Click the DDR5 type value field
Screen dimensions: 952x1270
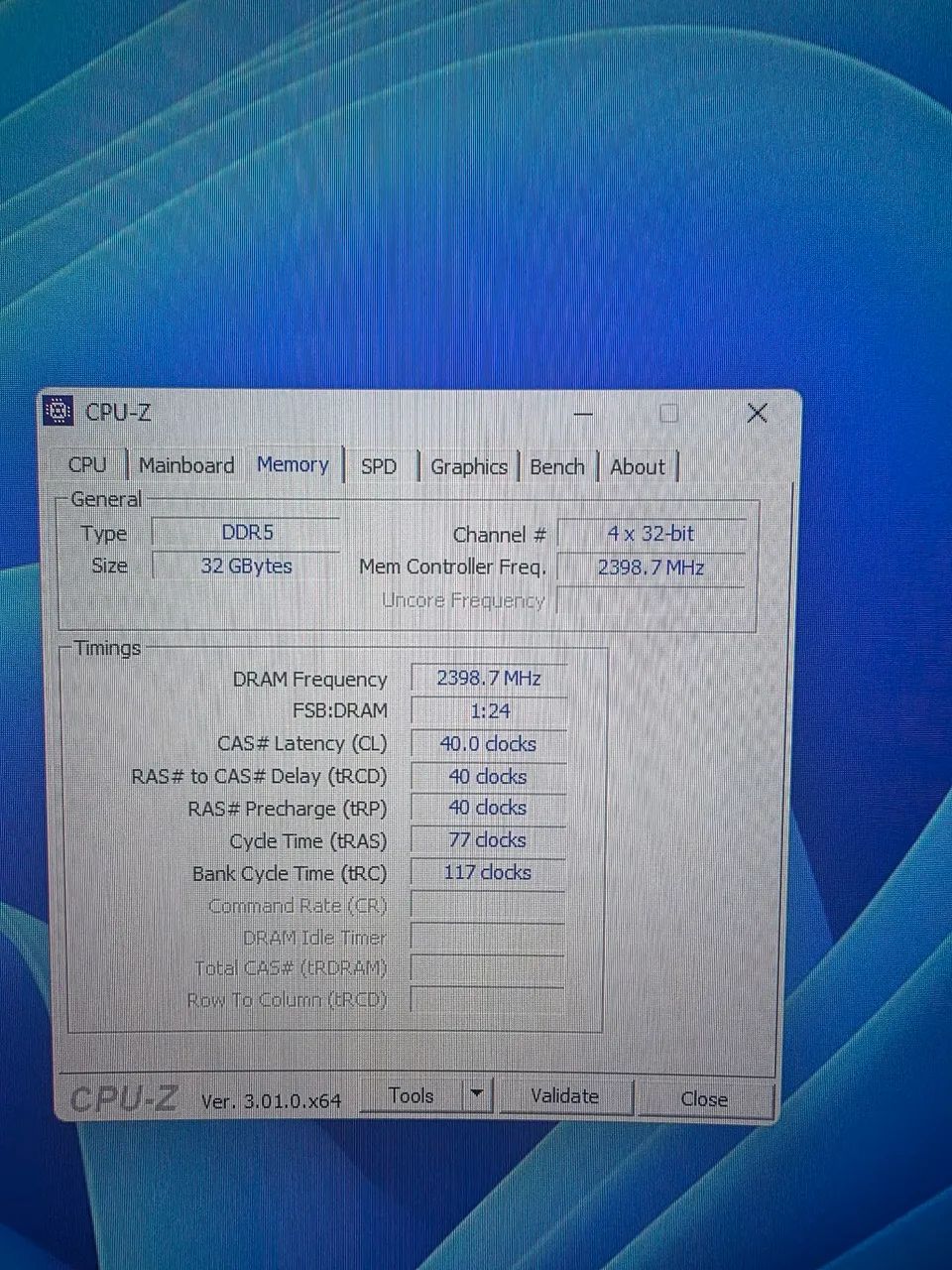pos(247,533)
